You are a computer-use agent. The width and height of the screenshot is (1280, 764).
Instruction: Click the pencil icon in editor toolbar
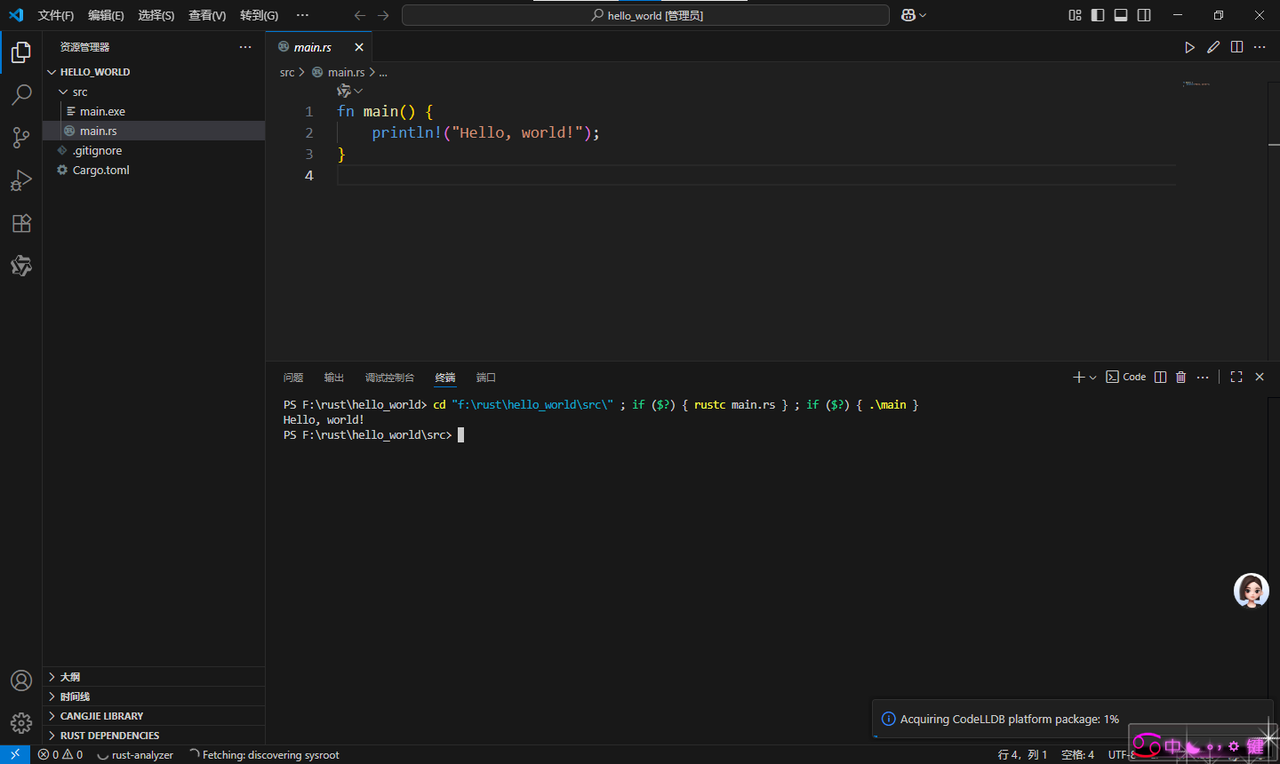click(1213, 47)
